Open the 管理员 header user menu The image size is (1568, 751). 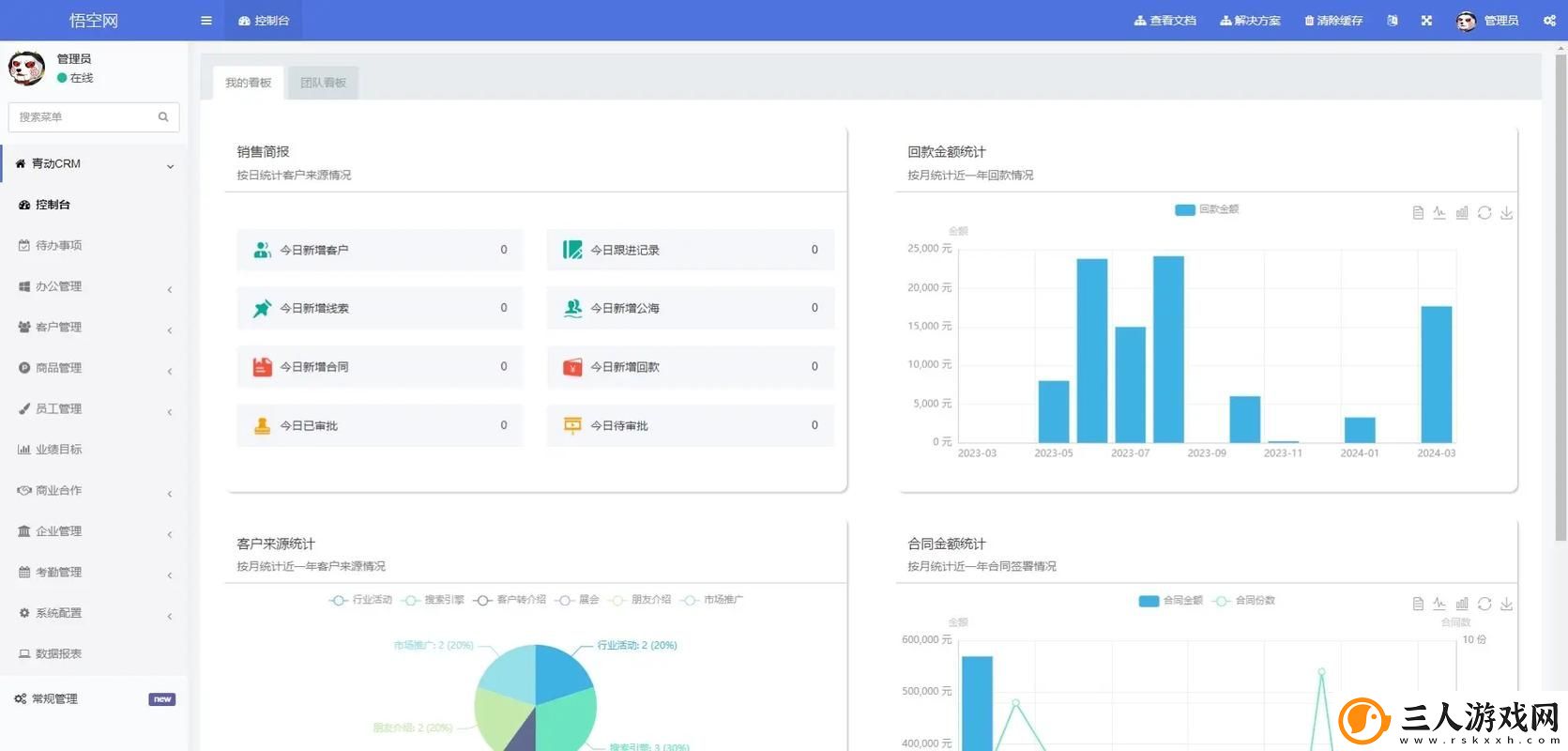click(1487, 21)
